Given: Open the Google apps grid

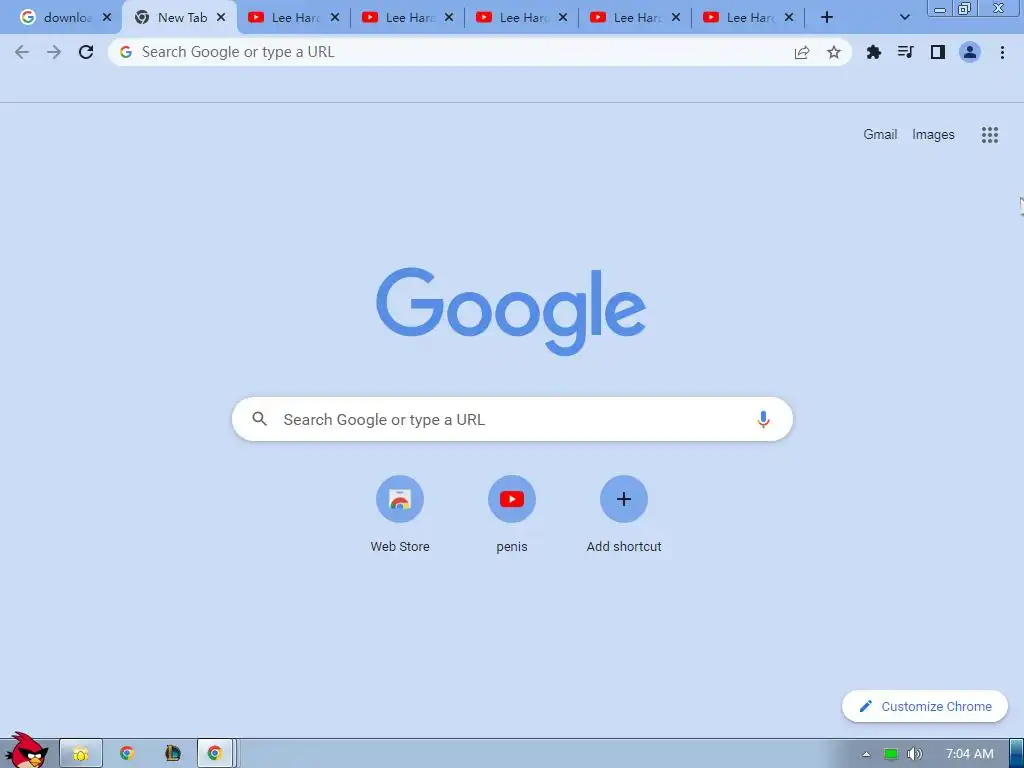Looking at the screenshot, I should [x=989, y=135].
